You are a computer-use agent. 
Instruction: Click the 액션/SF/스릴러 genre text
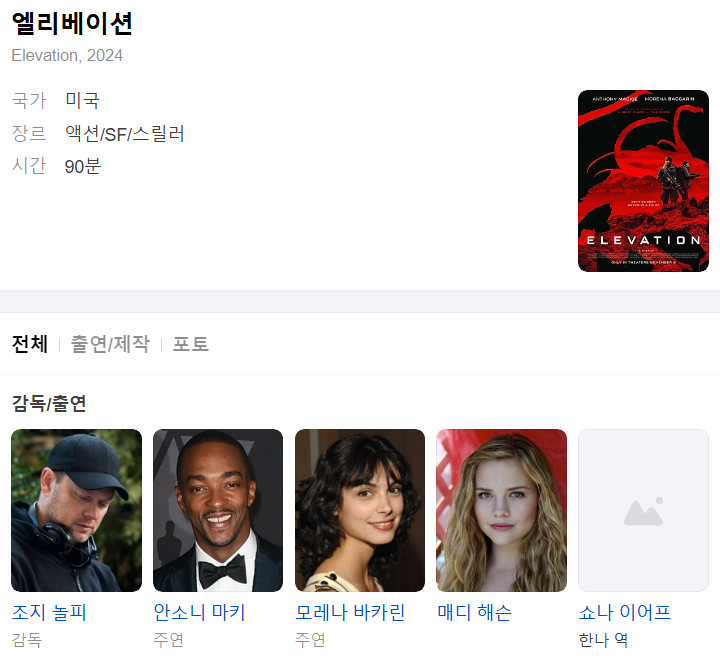coord(124,134)
